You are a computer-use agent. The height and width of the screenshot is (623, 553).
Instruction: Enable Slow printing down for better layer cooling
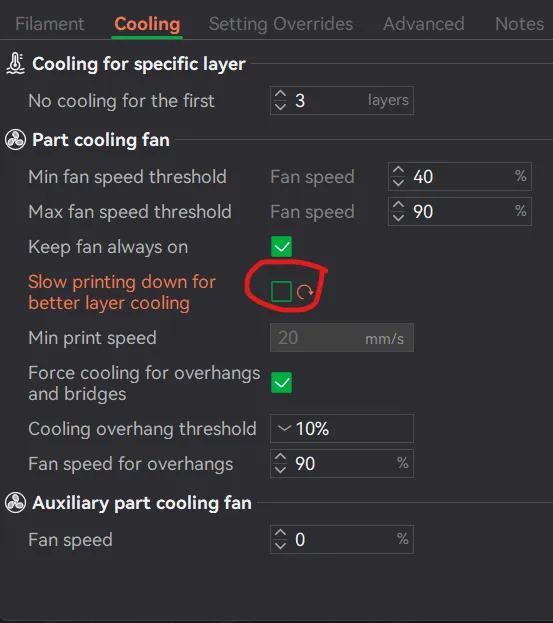281,292
